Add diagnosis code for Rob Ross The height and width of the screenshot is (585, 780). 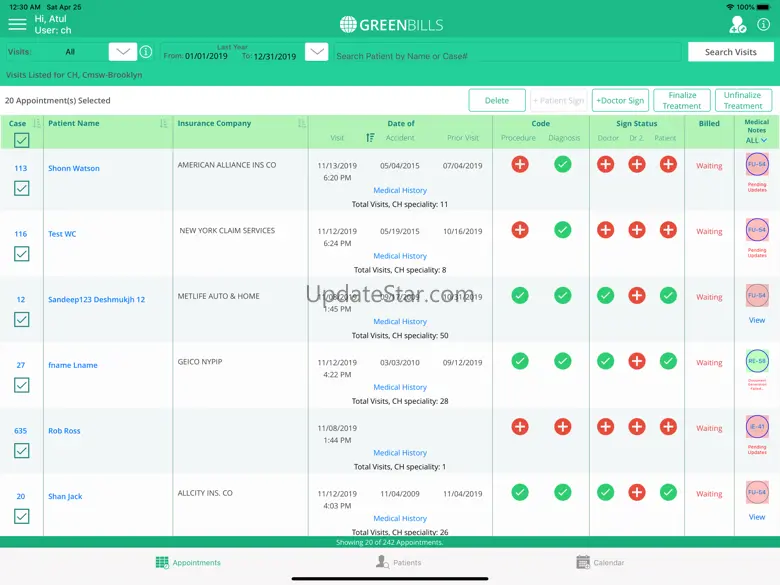(x=563, y=427)
